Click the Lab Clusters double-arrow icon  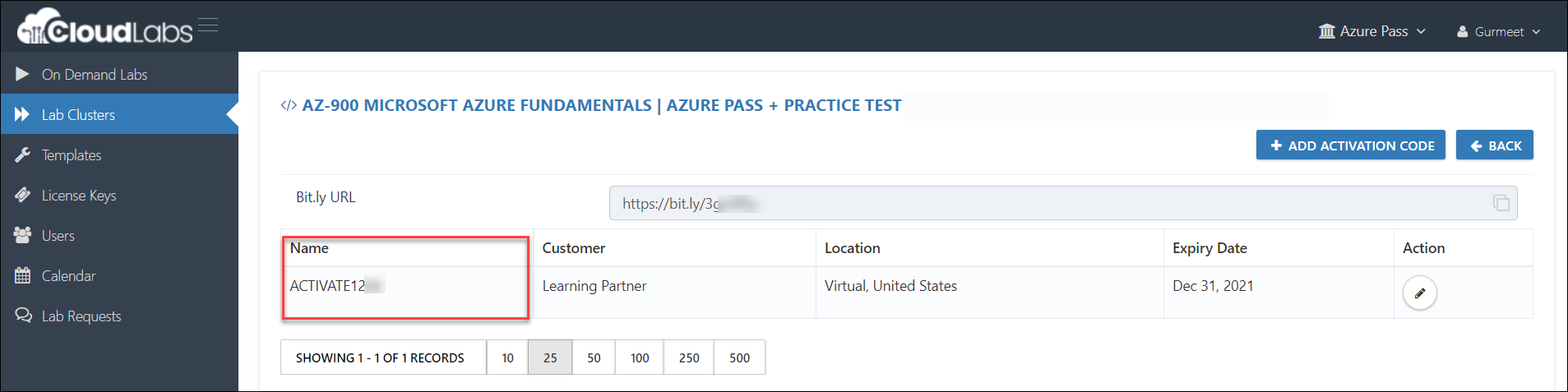click(22, 114)
